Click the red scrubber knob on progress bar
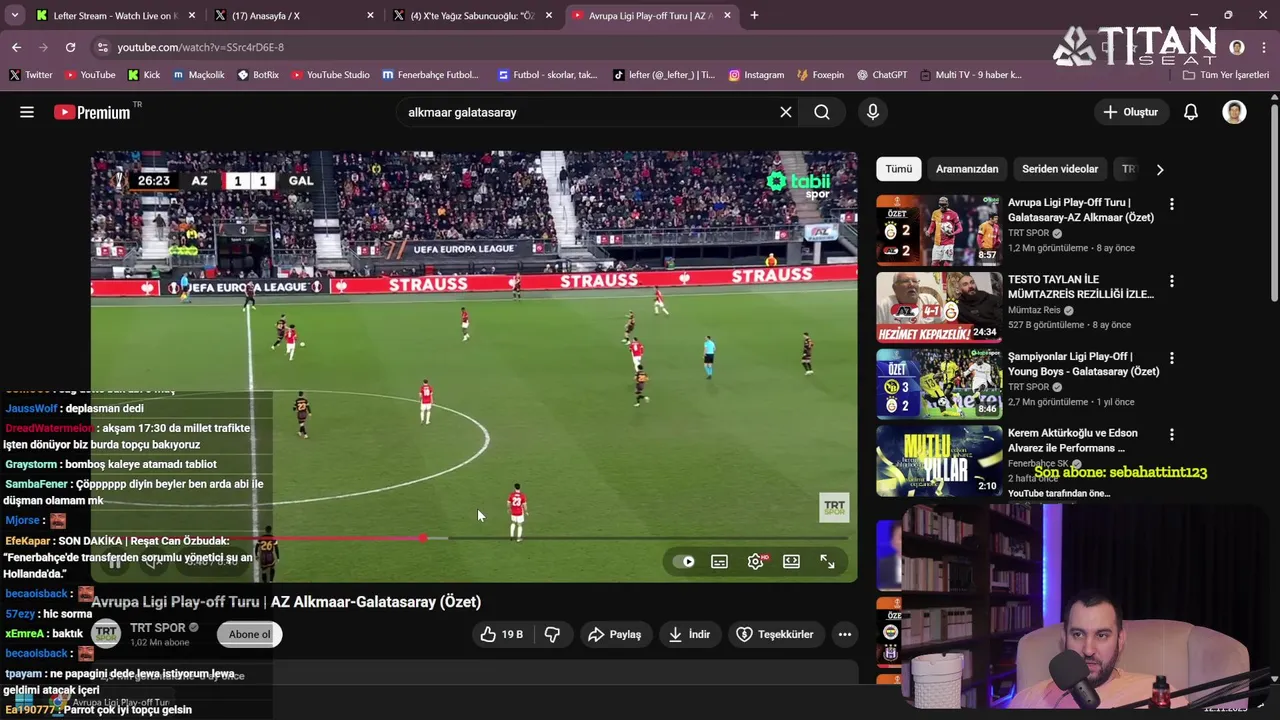Viewport: 1280px width, 720px height. [x=424, y=538]
